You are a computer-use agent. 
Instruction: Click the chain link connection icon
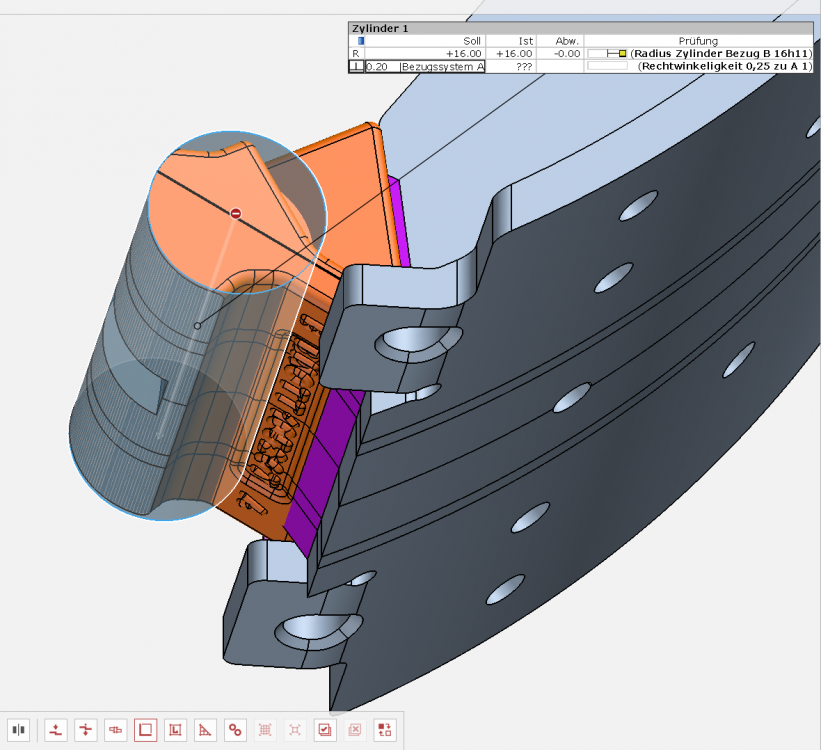(x=115, y=730)
